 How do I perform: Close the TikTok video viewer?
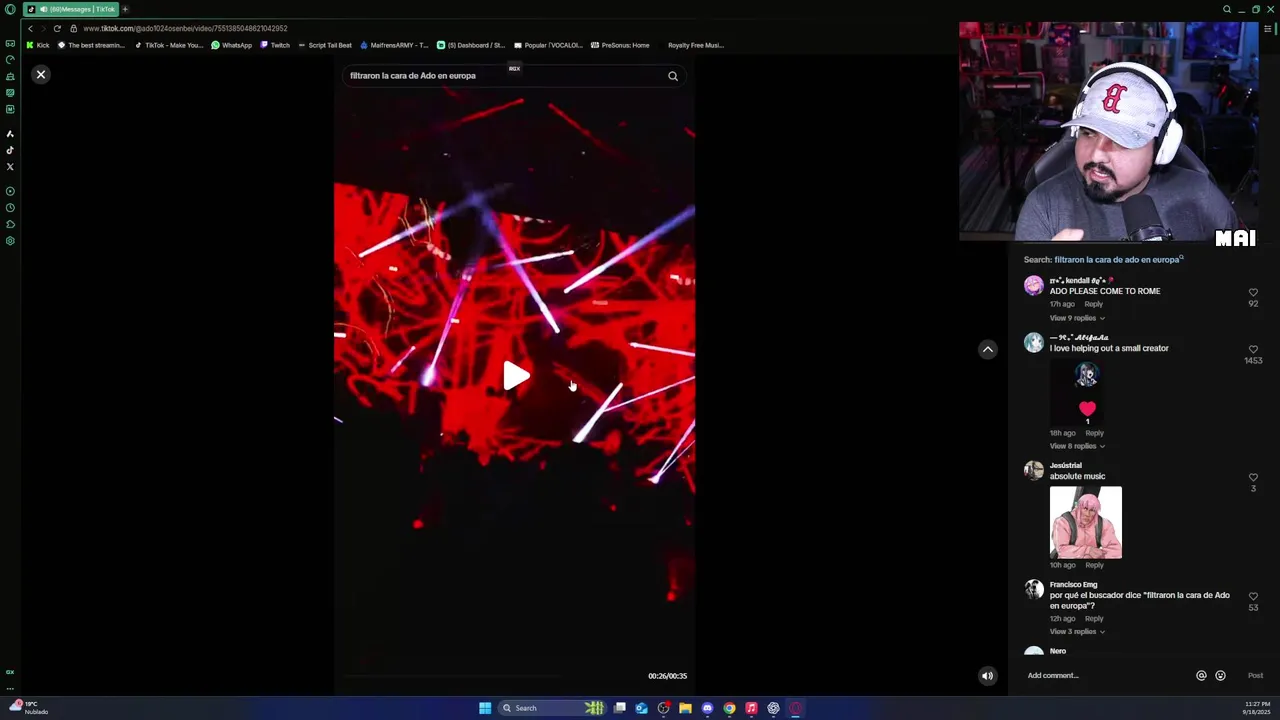41,75
